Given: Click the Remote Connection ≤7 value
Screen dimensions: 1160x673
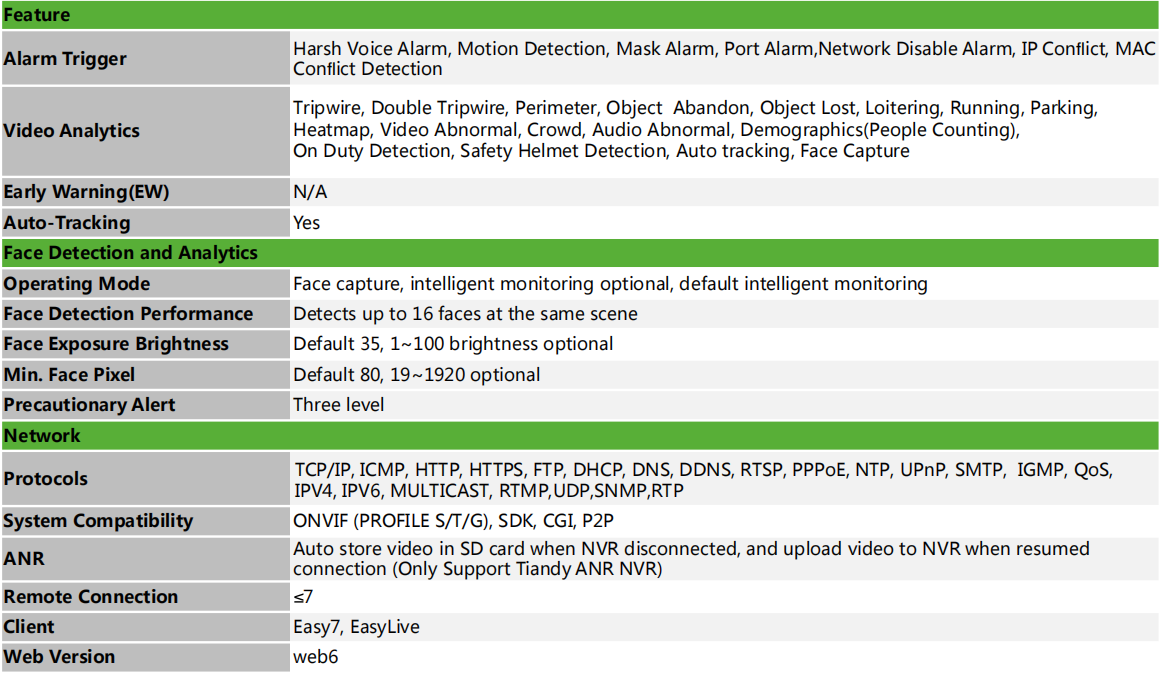Looking at the screenshot, I should click(303, 596).
